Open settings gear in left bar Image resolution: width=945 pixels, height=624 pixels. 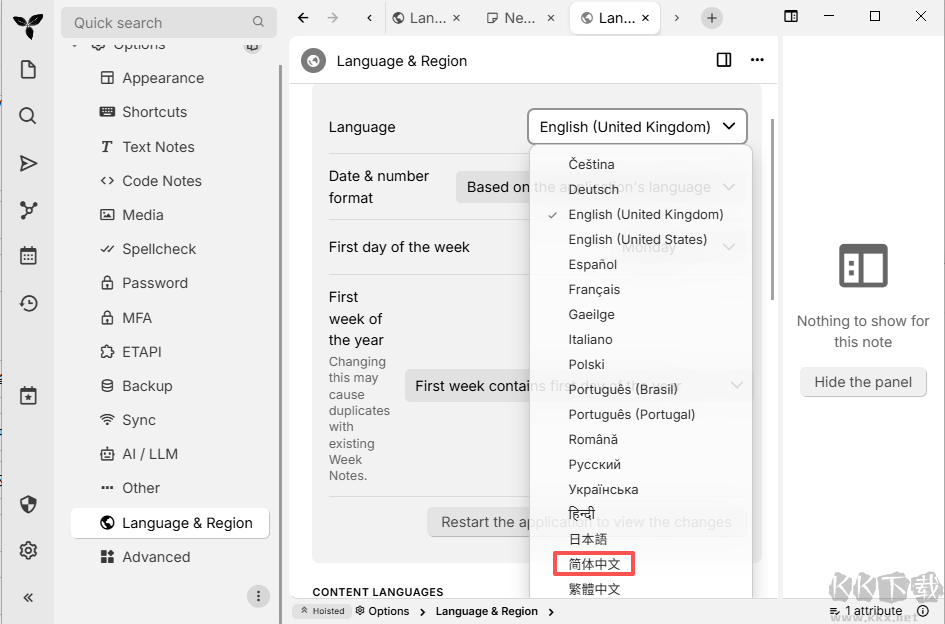coord(28,550)
